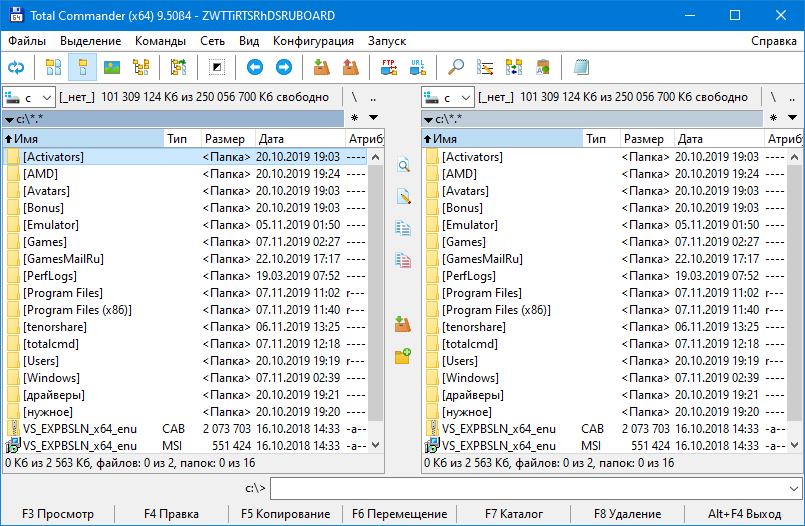
Task: Open left panel directory history arrow
Action: [x=373, y=118]
